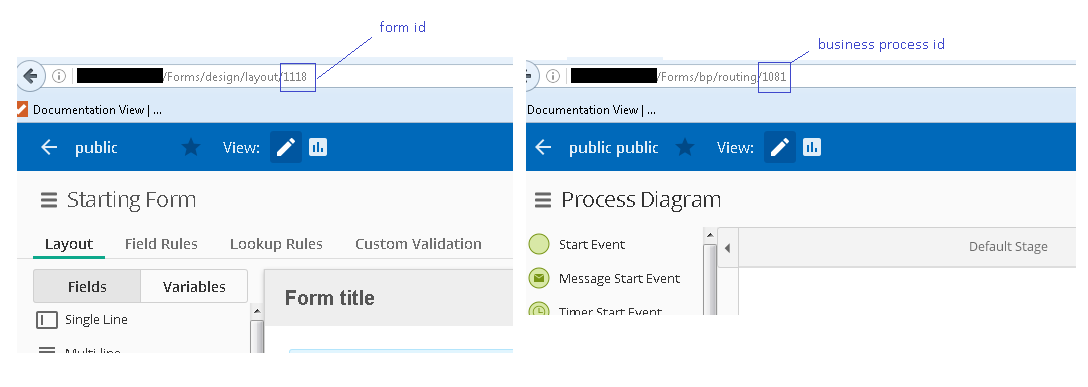Screen dimensions: 1088x387
Task: Switch to the Lookup Rules tab
Action: click(276, 244)
